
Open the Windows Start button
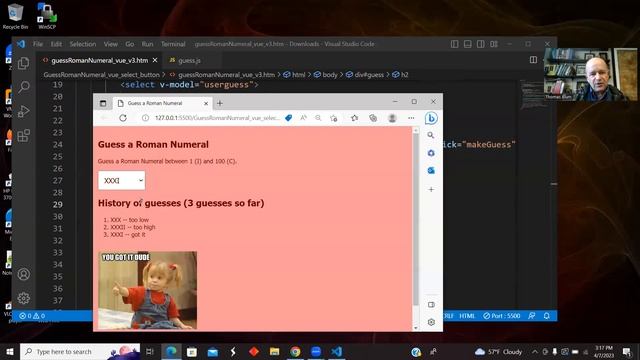click(9, 351)
